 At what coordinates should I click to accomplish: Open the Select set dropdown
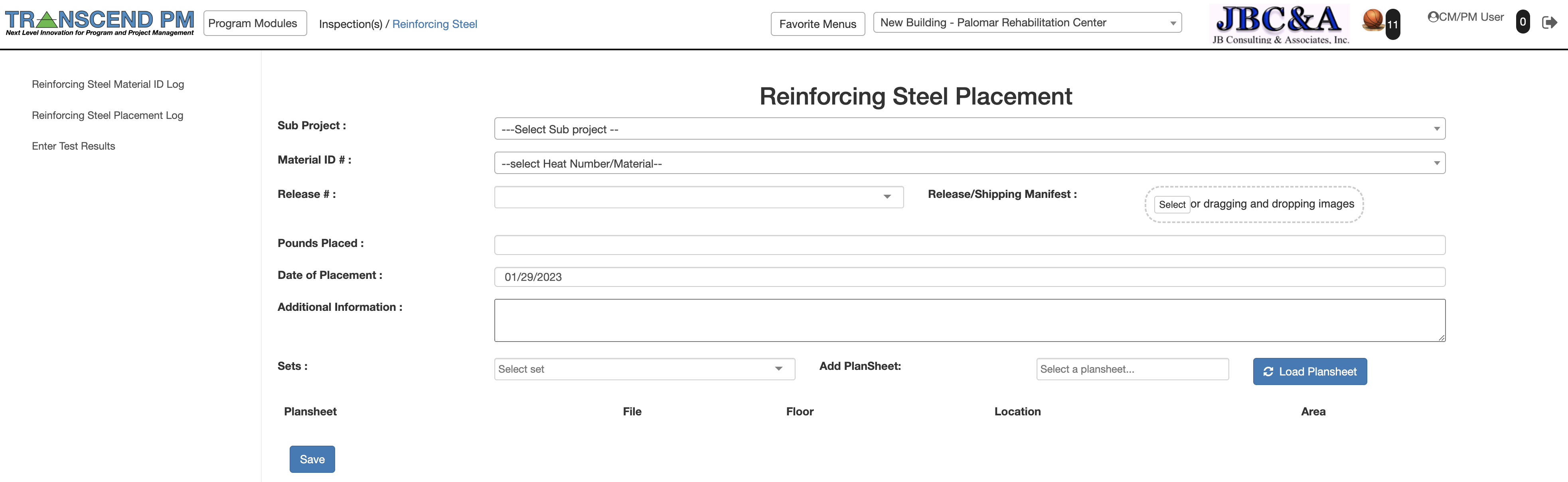pos(645,369)
